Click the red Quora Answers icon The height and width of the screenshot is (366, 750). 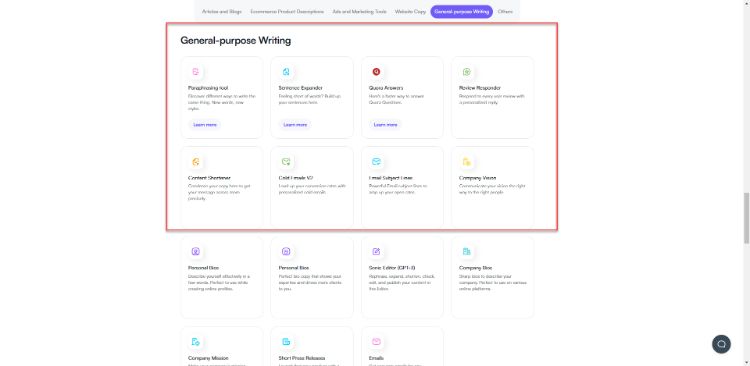click(376, 72)
